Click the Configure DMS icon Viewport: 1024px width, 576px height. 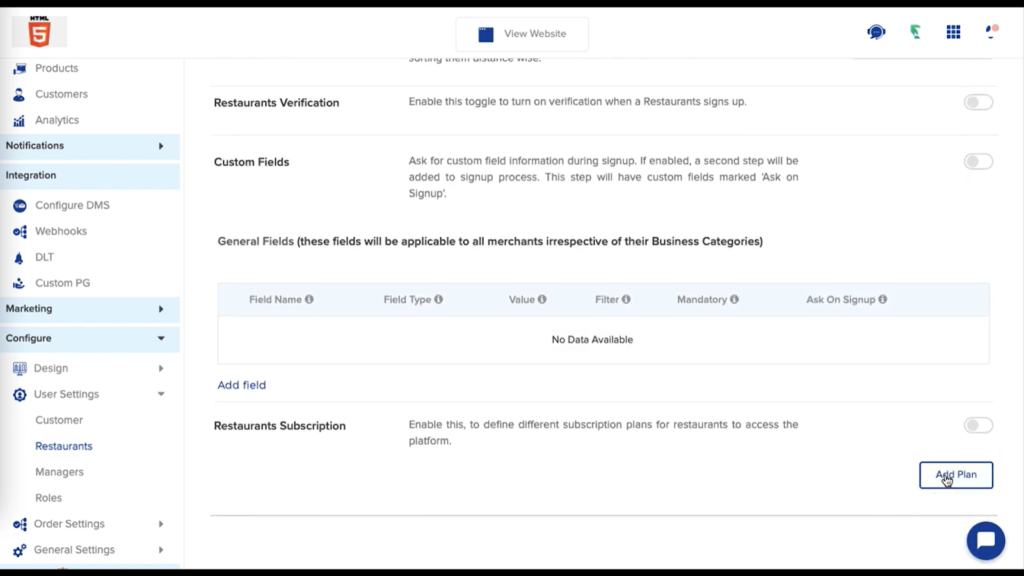tap(20, 206)
